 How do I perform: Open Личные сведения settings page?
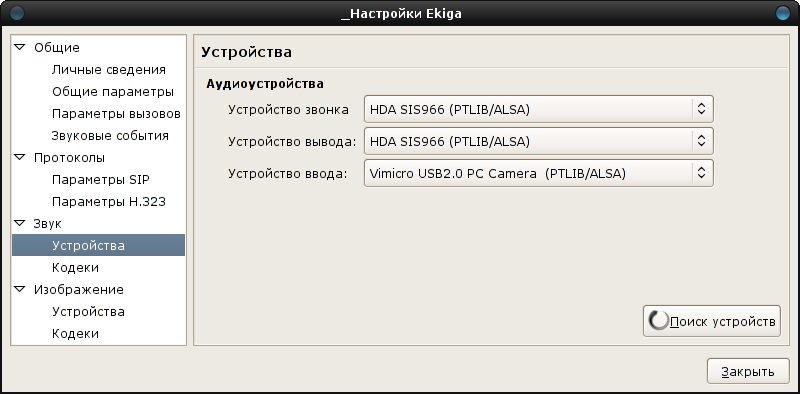pos(109,70)
